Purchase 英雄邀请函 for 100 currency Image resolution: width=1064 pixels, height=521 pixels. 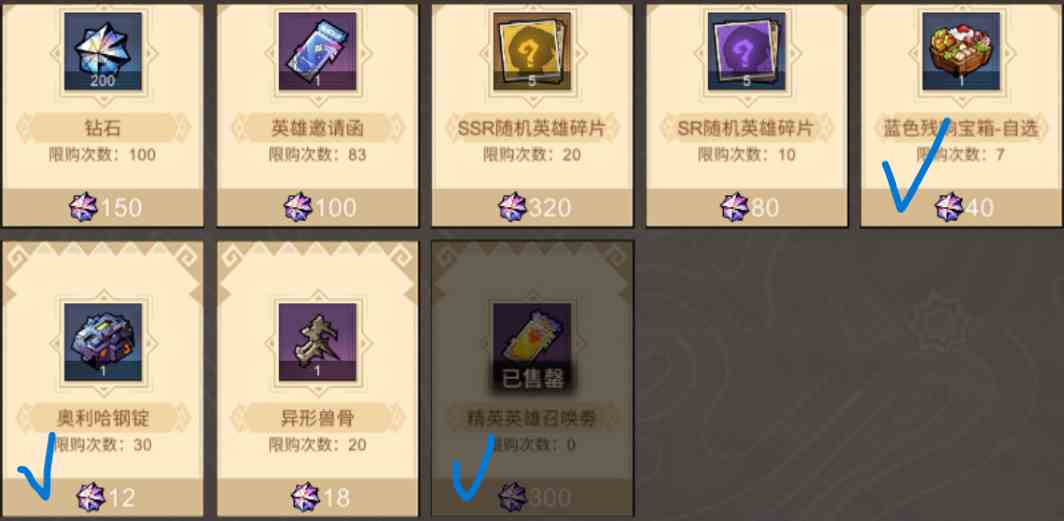pyautogui.click(x=318, y=208)
